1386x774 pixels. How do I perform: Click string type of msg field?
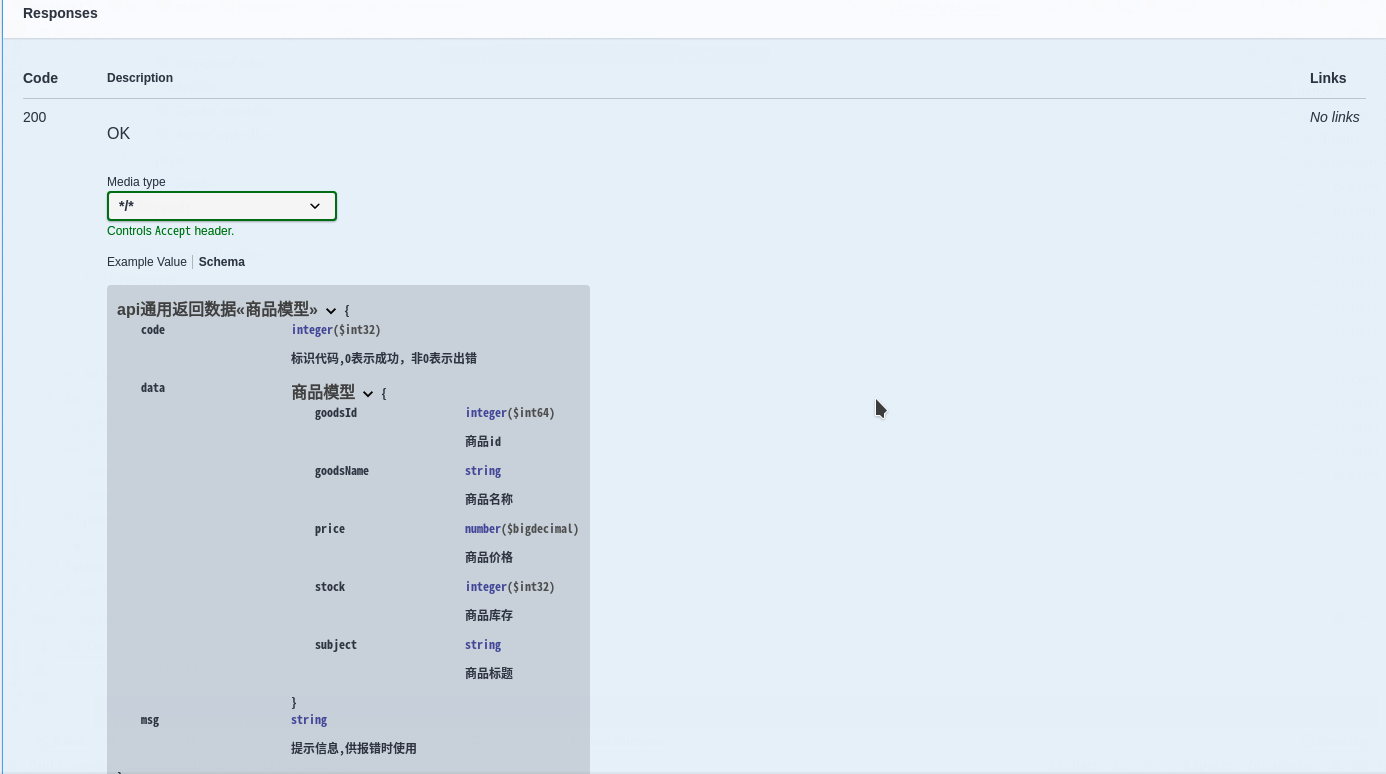[308, 719]
